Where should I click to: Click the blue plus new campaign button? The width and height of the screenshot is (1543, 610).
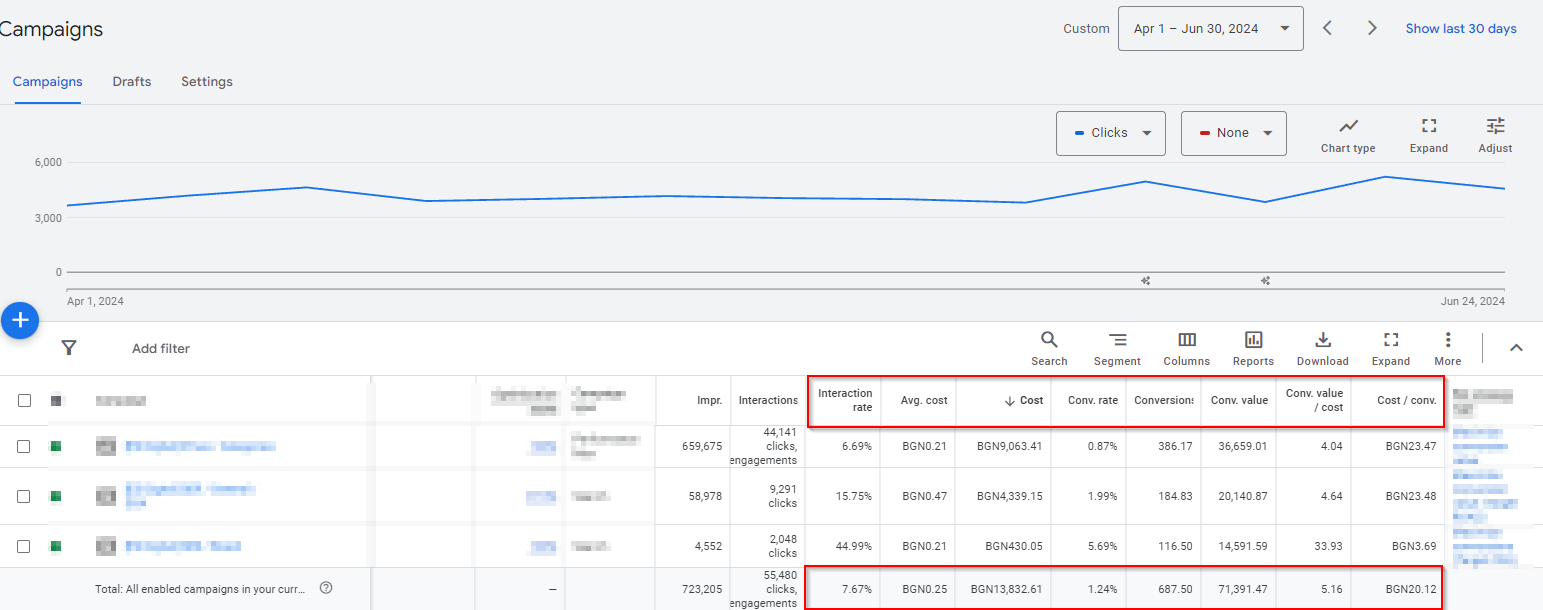tap(20, 321)
